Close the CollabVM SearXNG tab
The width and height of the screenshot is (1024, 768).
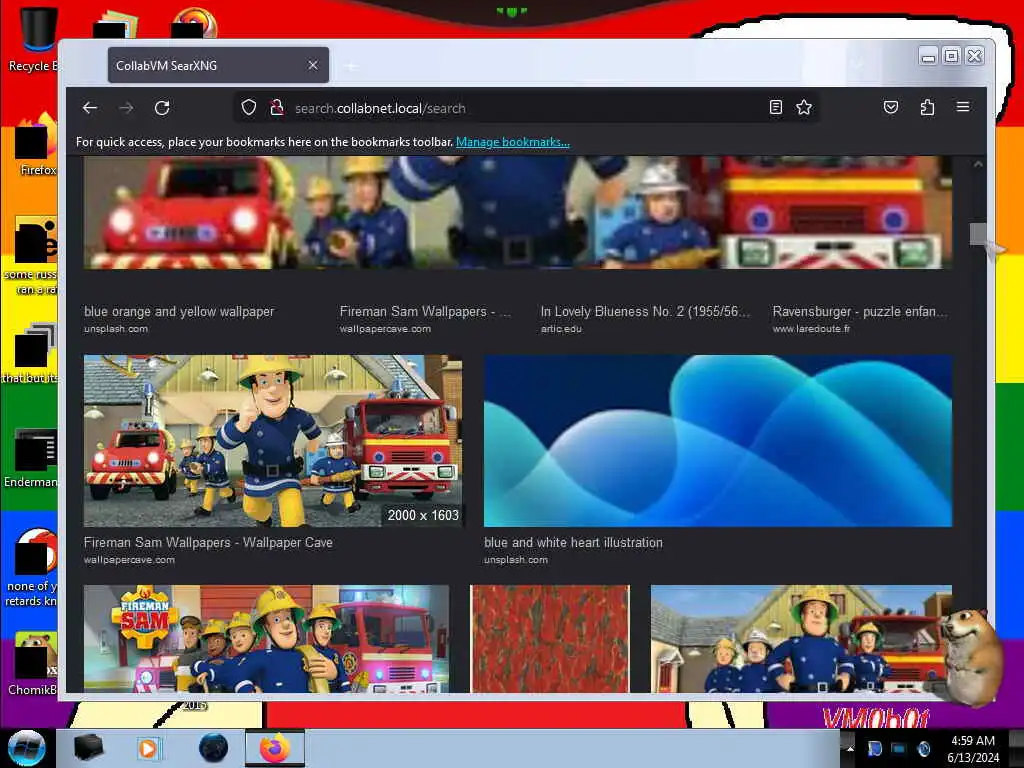pos(313,65)
